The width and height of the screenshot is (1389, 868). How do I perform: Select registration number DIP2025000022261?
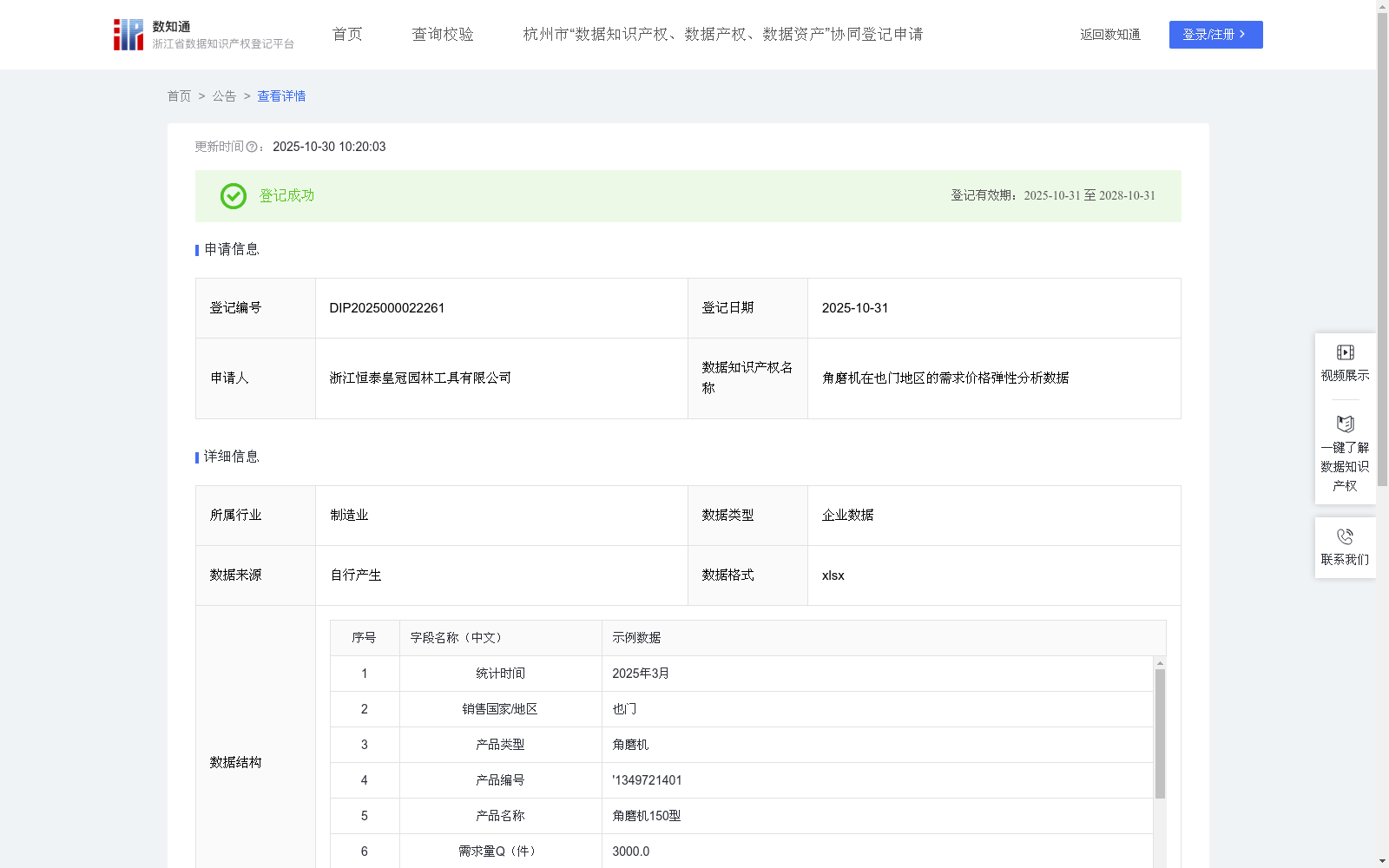point(387,308)
